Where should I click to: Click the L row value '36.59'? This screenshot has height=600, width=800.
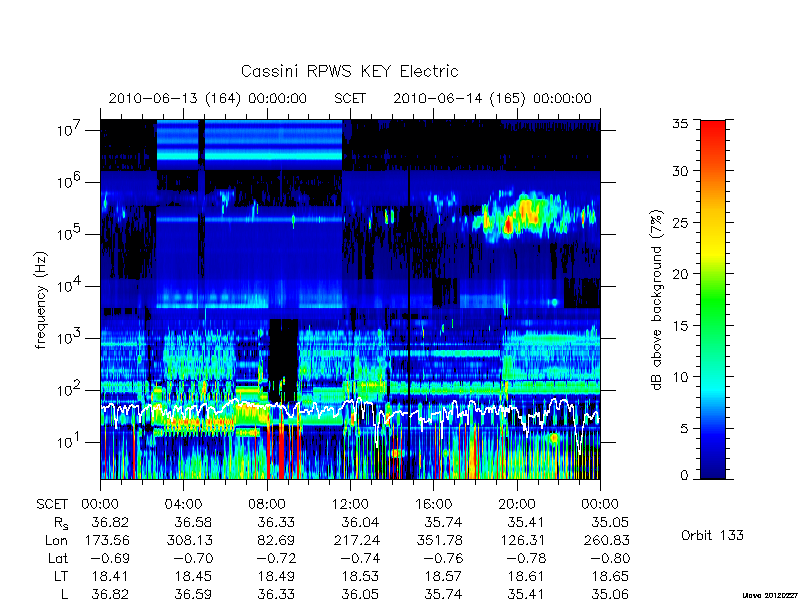coord(193,594)
